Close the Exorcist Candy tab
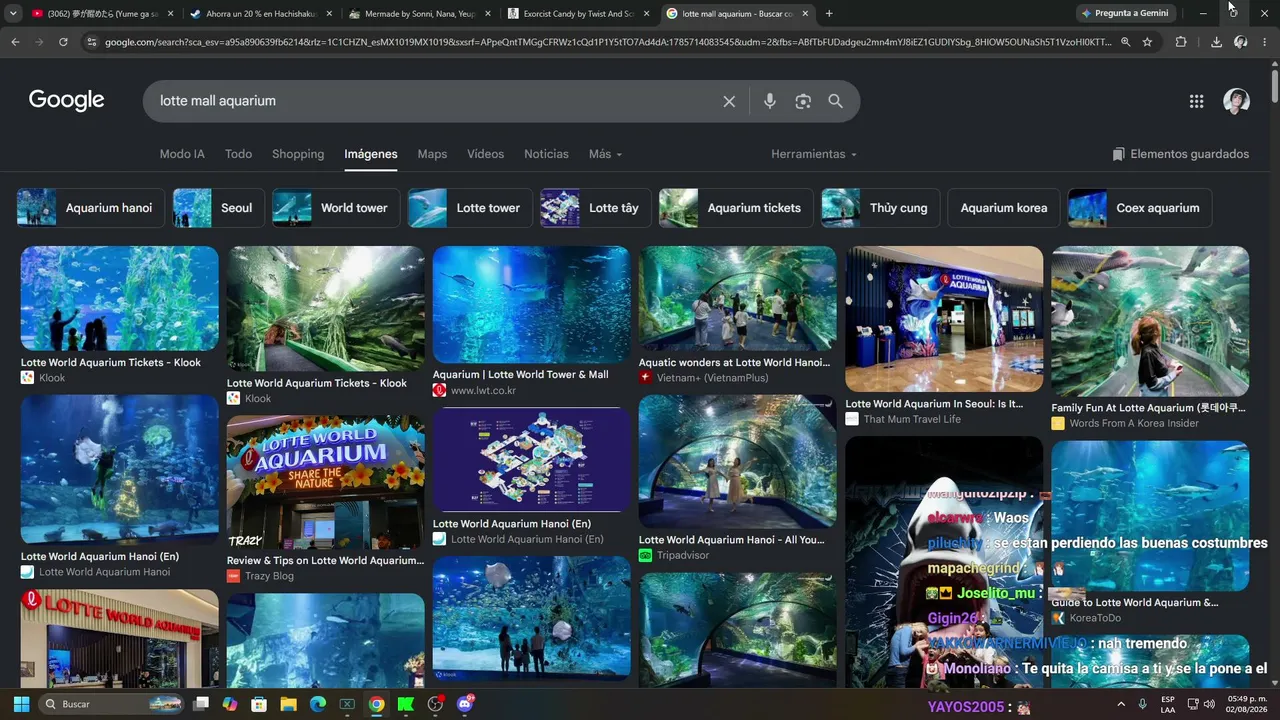 [646, 14]
